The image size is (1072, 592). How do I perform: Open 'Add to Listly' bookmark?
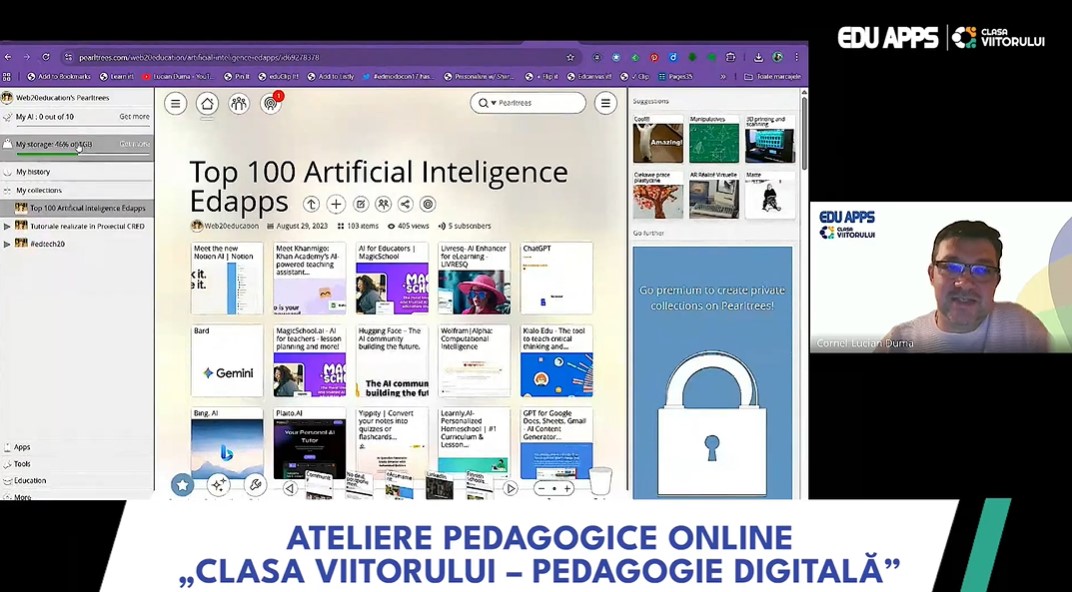331,77
